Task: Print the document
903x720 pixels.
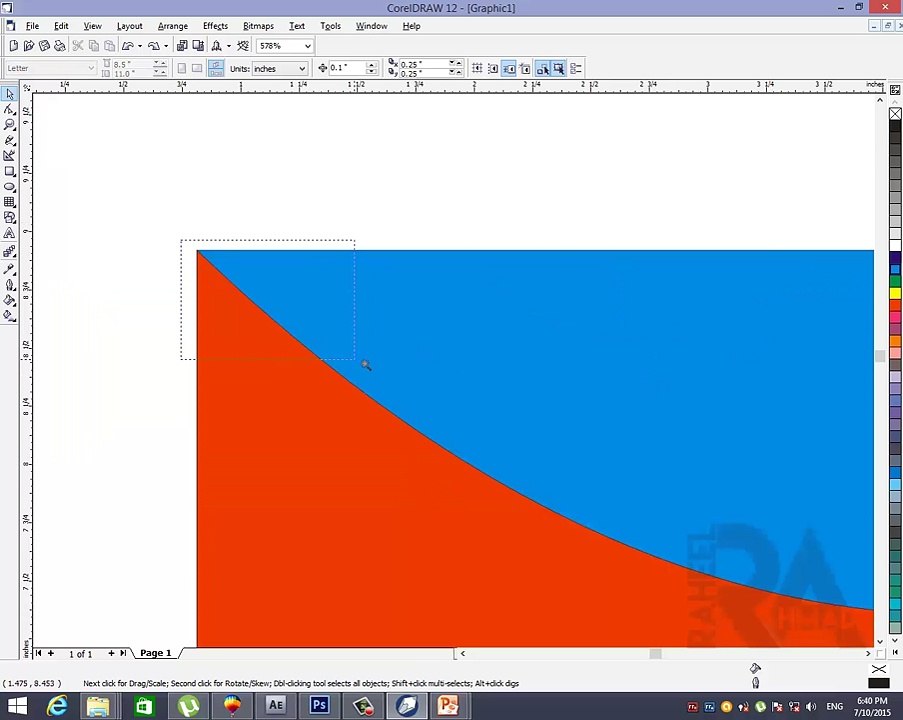Action: tap(60, 46)
